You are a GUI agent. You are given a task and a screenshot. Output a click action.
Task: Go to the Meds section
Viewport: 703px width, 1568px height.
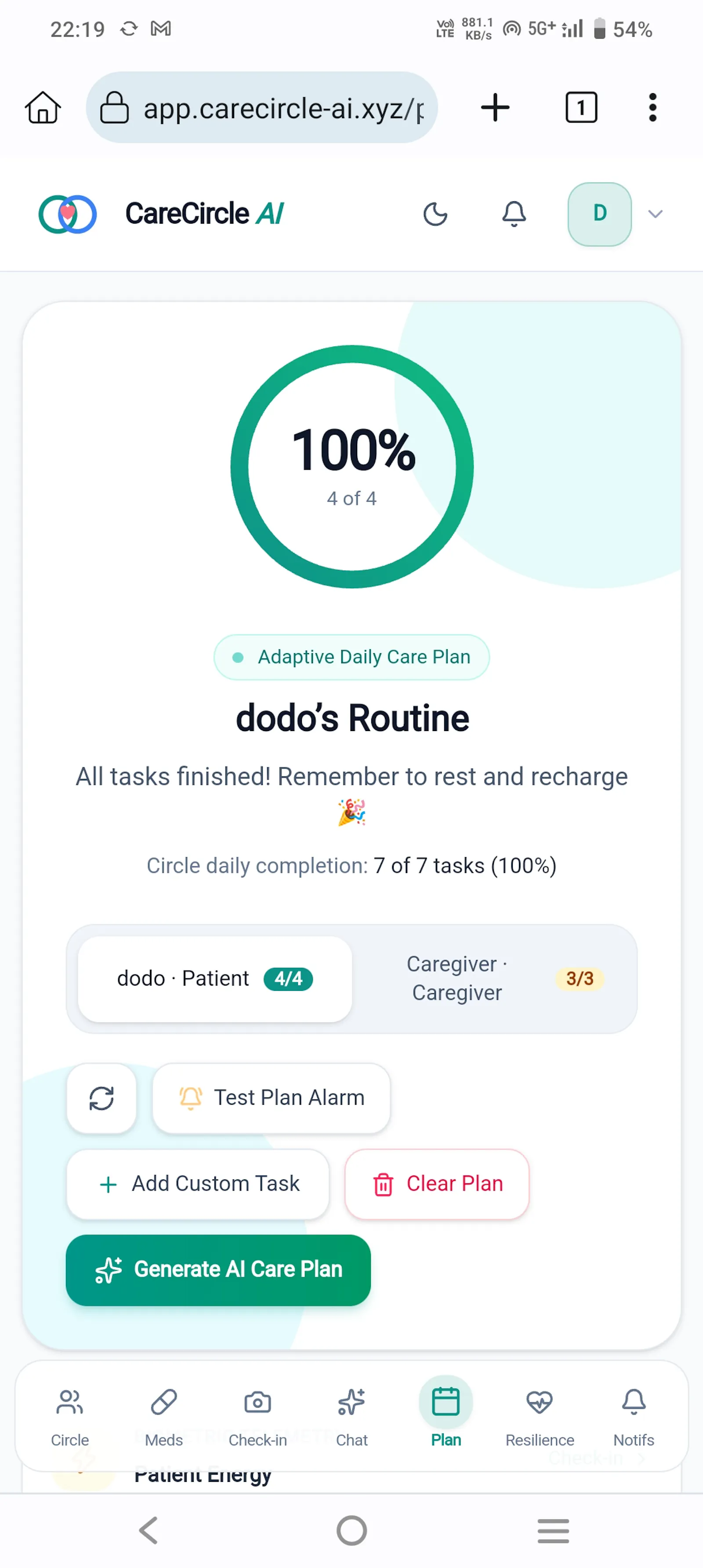coord(164,1416)
